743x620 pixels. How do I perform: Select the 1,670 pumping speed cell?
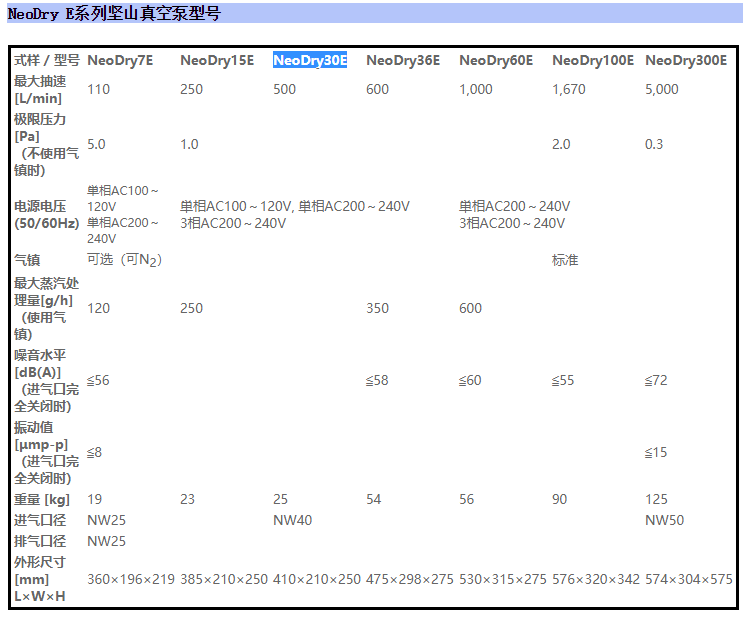tap(568, 89)
